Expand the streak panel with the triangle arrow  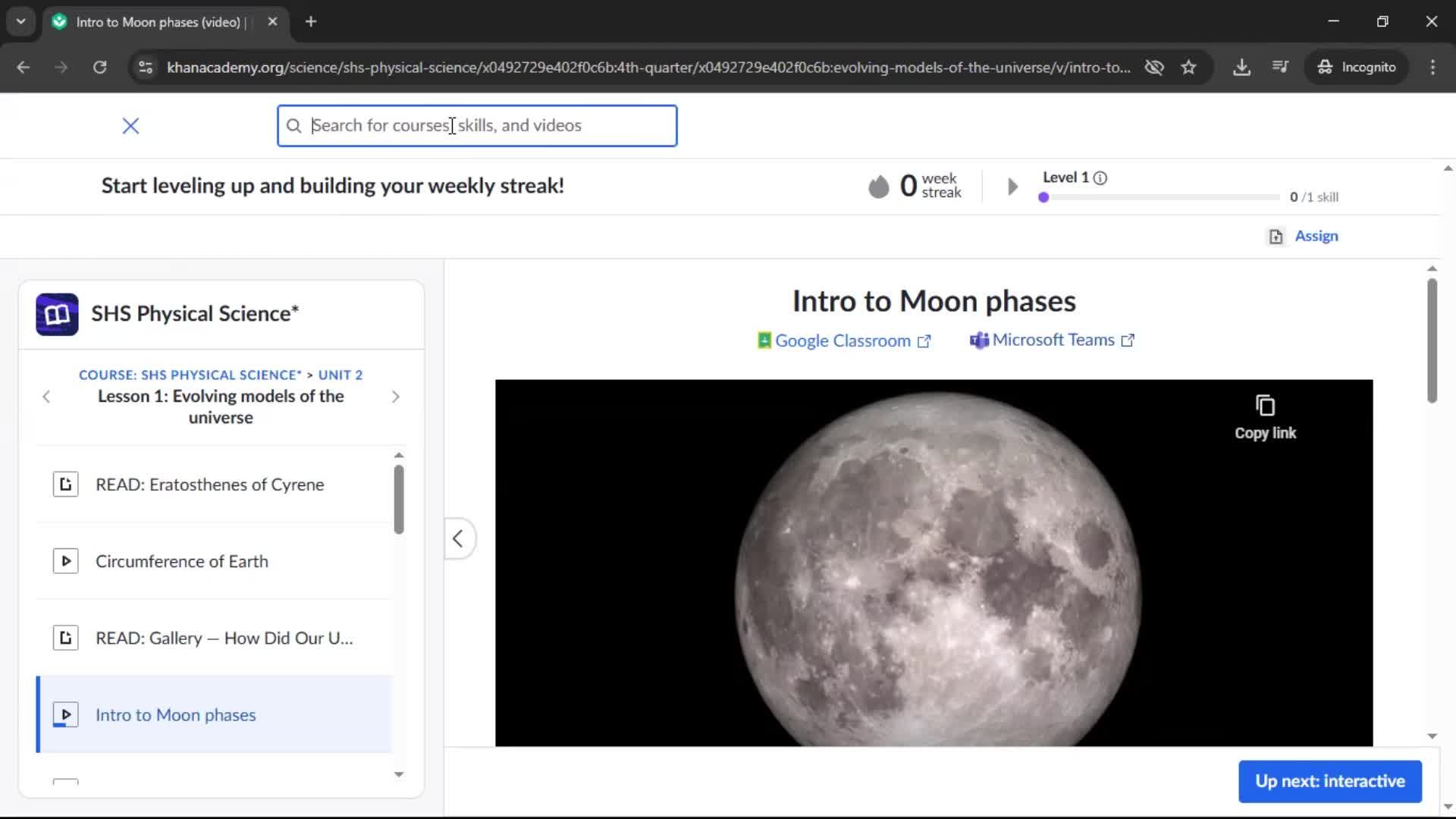pyautogui.click(x=1012, y=187)
